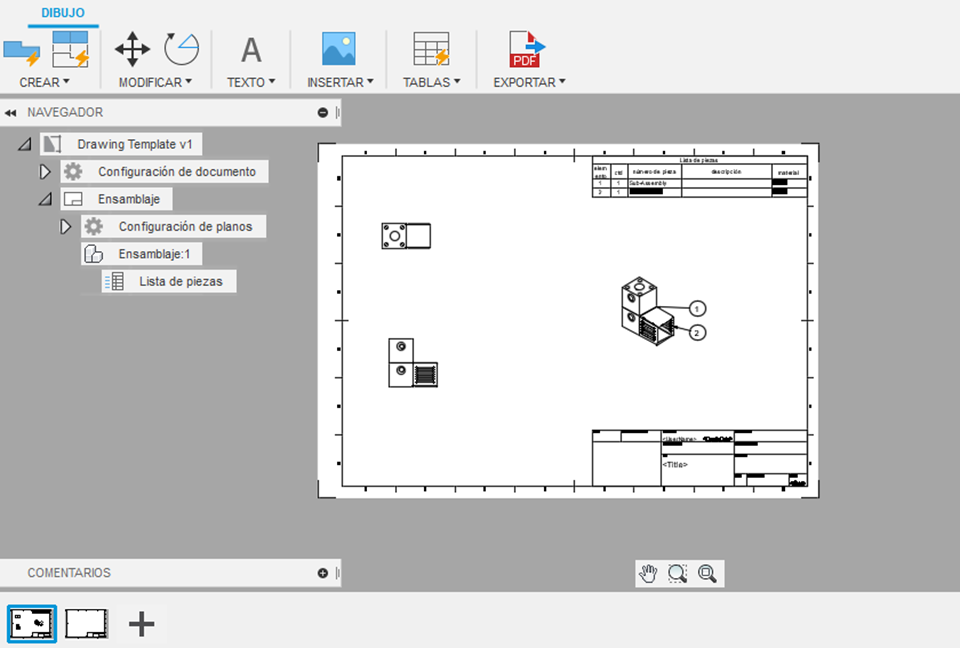Click the Lista de piezas table icon
Image resolution: width=960 pixels, height=648 pixels.
[x=114, y=281]
